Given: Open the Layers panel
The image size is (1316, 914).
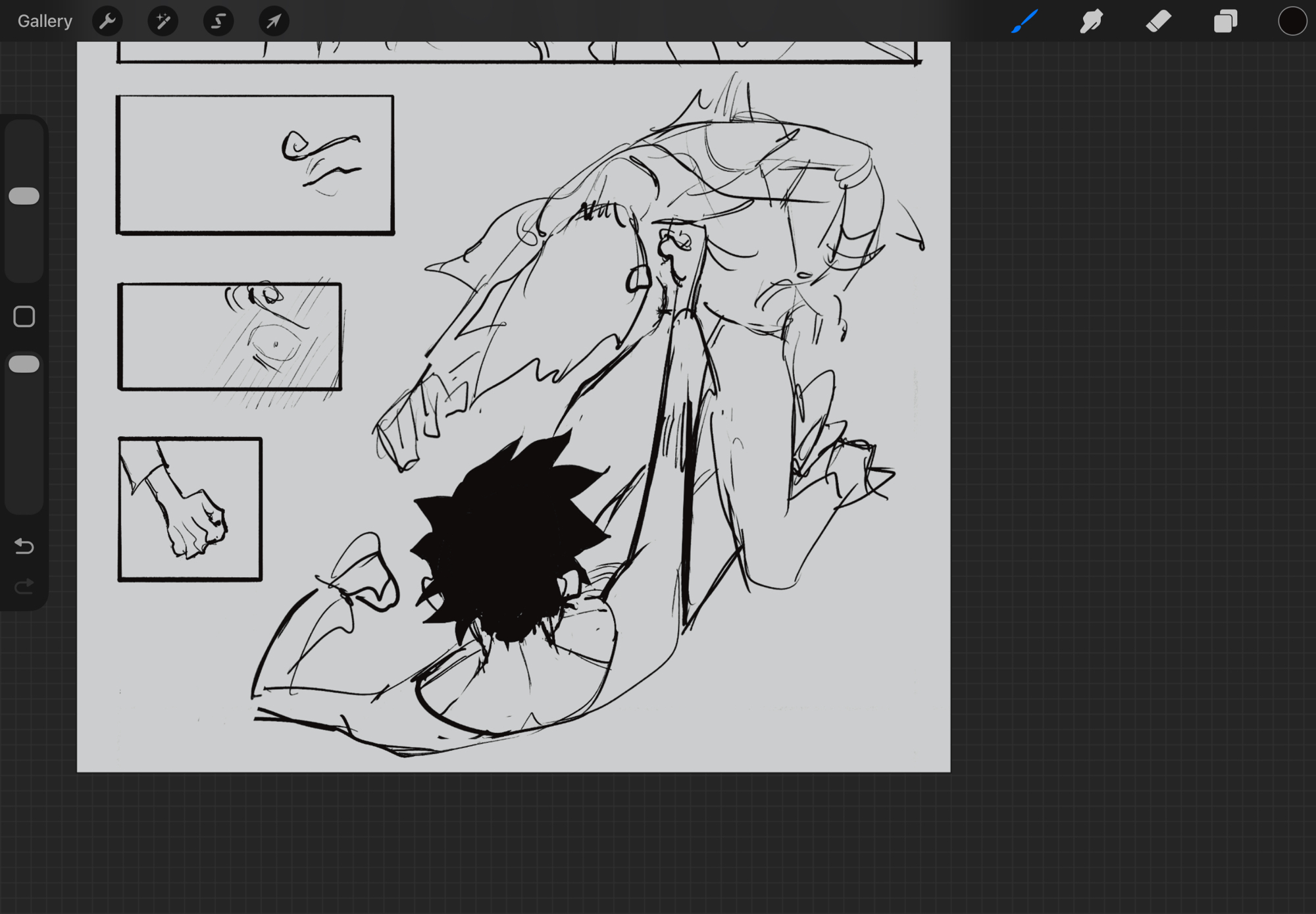Looking at the screenshot, I should point(1225,21).
